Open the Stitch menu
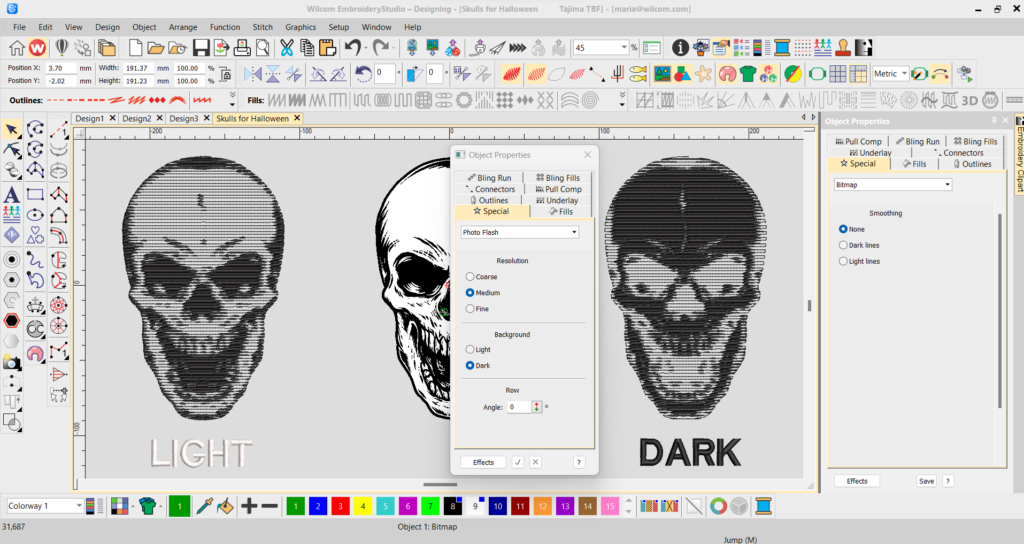The image size is (1024, 544). click(263, 27)
